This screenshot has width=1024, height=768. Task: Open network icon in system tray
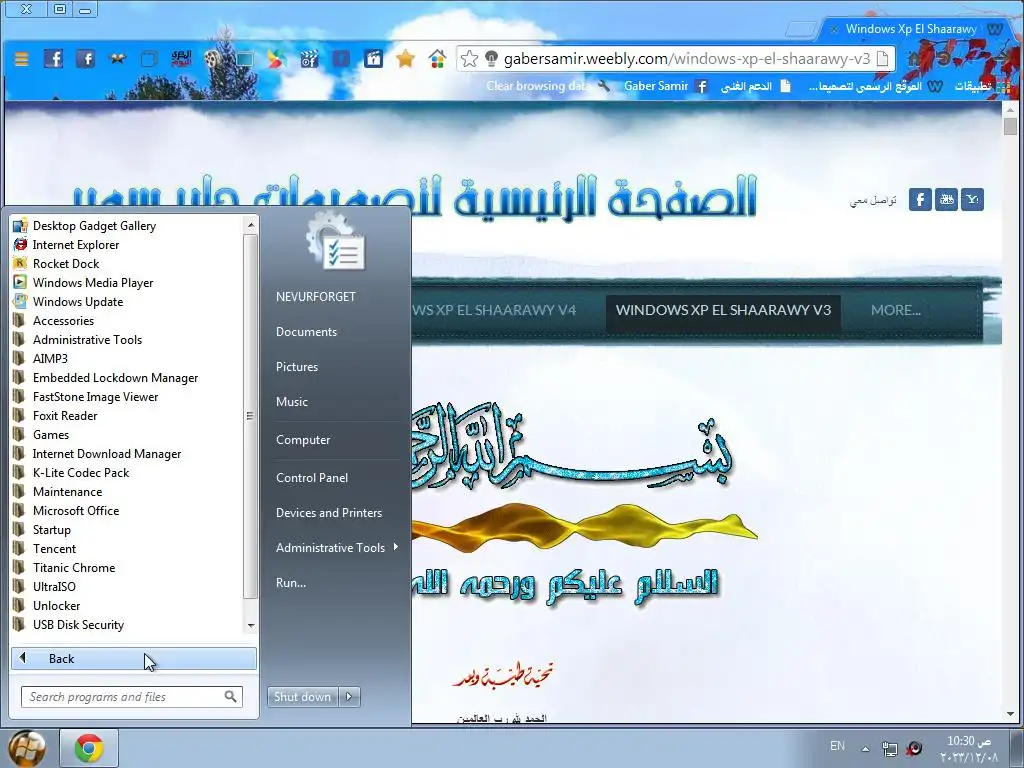coord(889,748)
